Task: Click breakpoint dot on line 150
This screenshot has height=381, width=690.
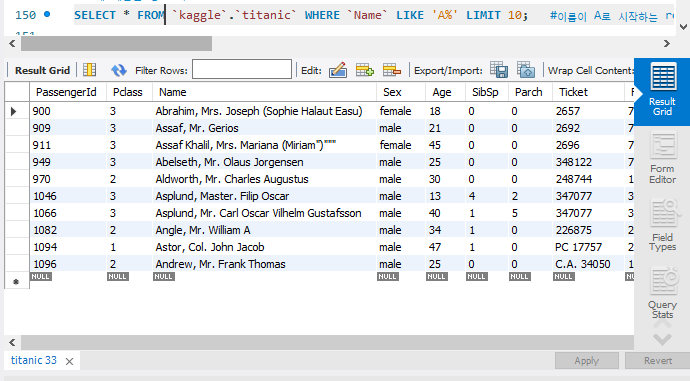Action: click(47, 15)
